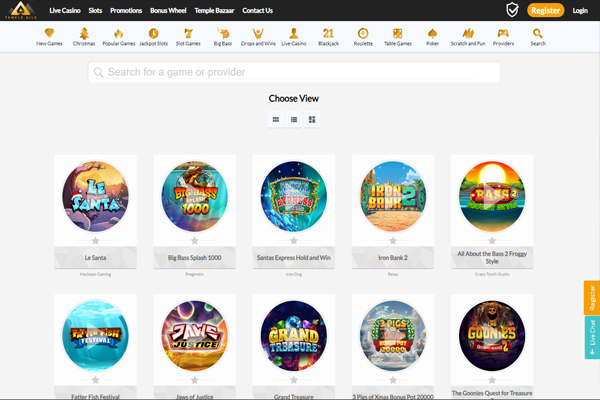The image size is (600, 400).
Task: Star Santas Express Hold and Win
Action: pyautogui.click(x=293, y=241)
